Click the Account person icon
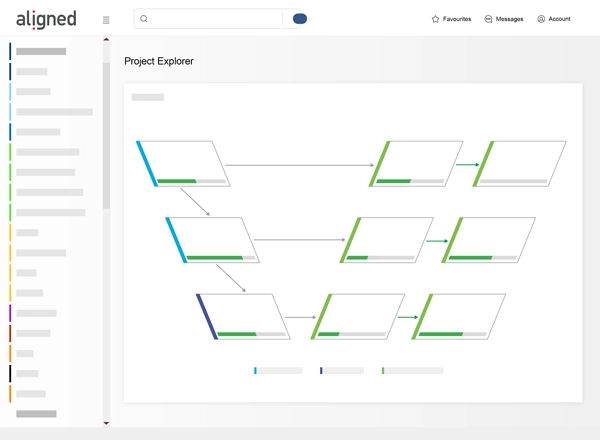Screen dimensions: 600x440 (541, 19)
